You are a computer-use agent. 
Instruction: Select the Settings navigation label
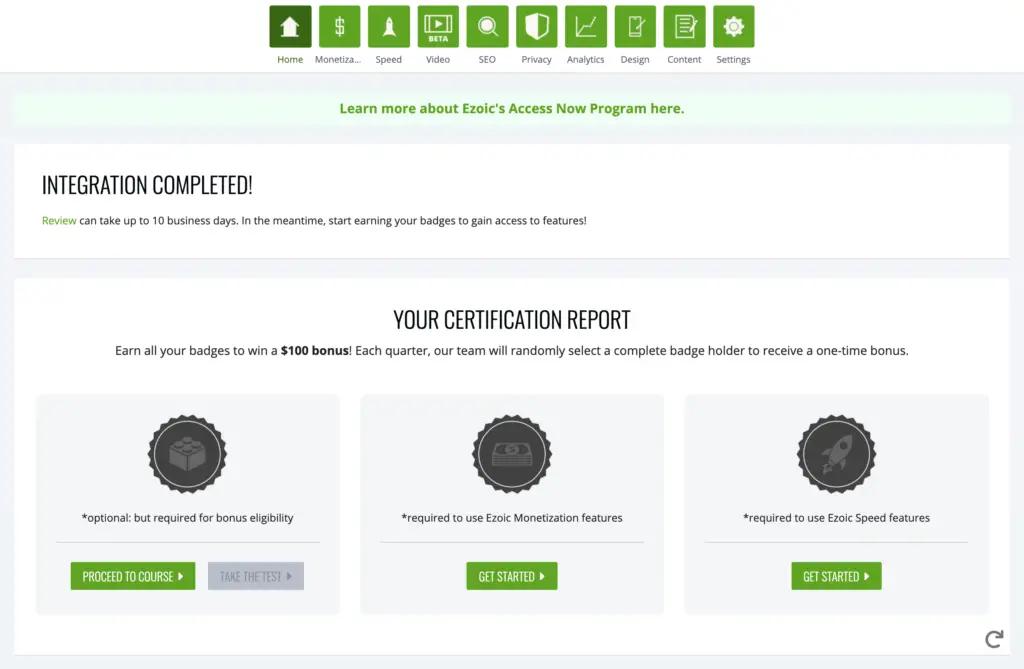[x=733, y=59]
